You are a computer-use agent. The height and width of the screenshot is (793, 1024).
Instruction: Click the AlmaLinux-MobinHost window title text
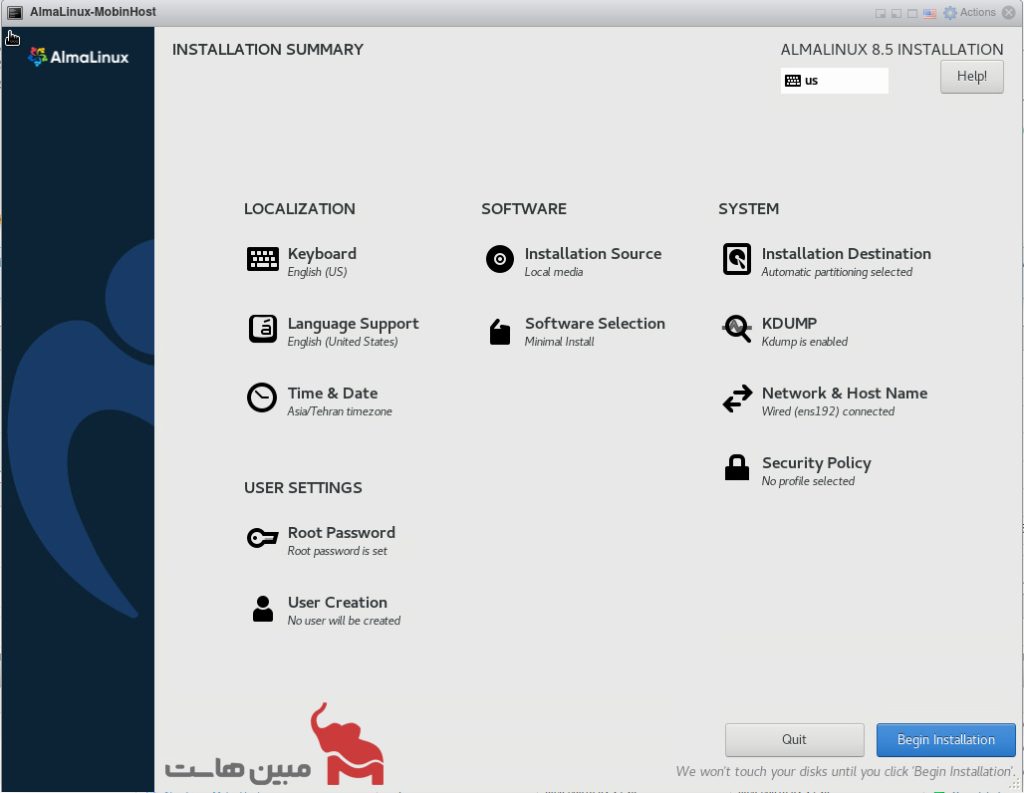pyautogui.click(x=93, y=12)
